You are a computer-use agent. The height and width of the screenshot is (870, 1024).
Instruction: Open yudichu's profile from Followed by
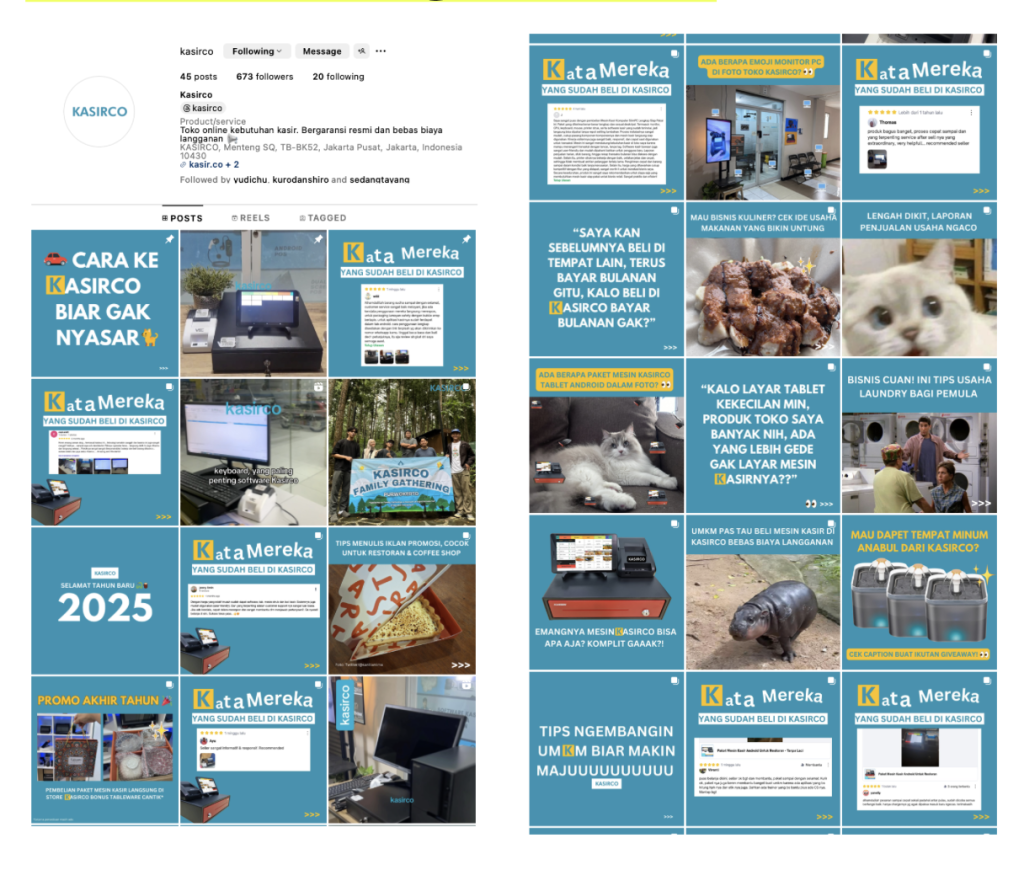(250, 180)
